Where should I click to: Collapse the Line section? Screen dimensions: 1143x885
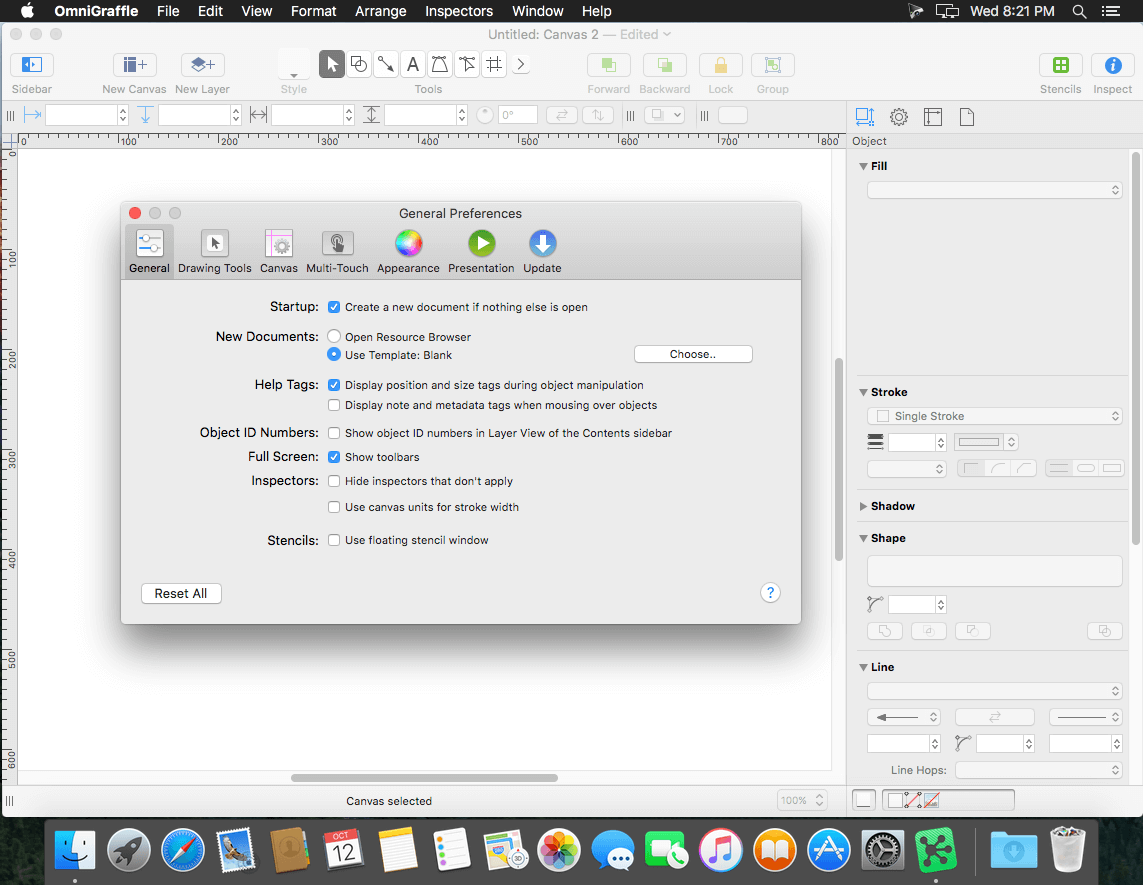click(863, 667)
